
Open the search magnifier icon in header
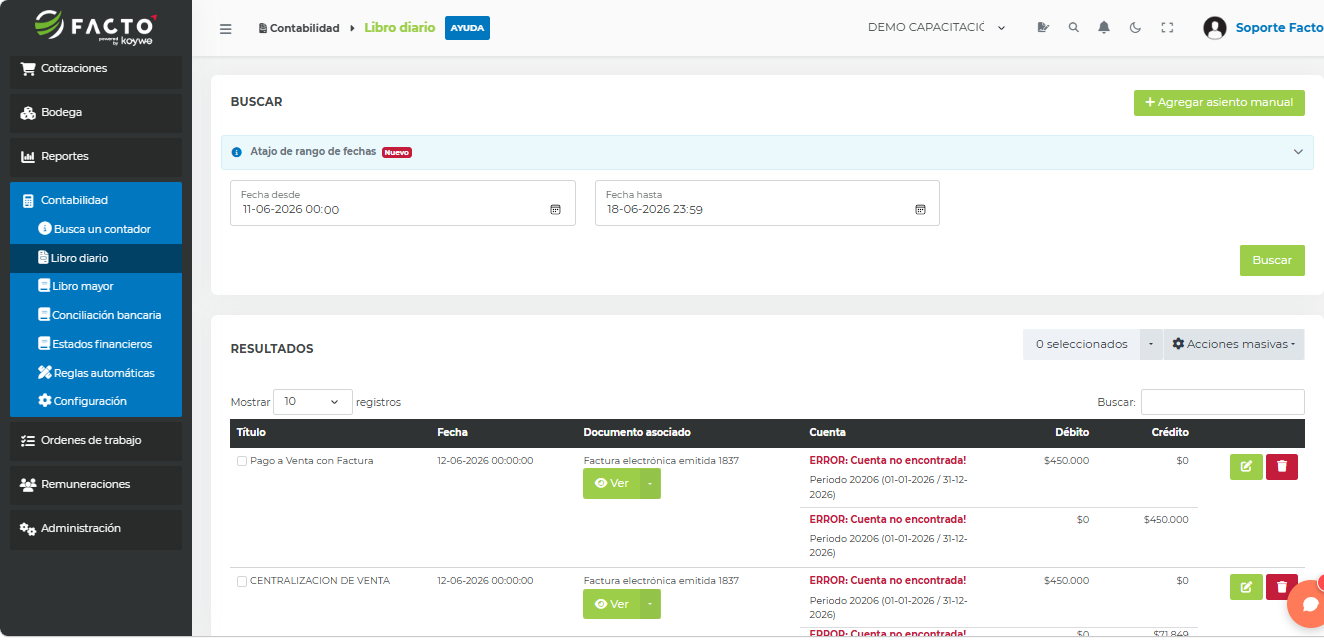click(x=1074, y=28)
